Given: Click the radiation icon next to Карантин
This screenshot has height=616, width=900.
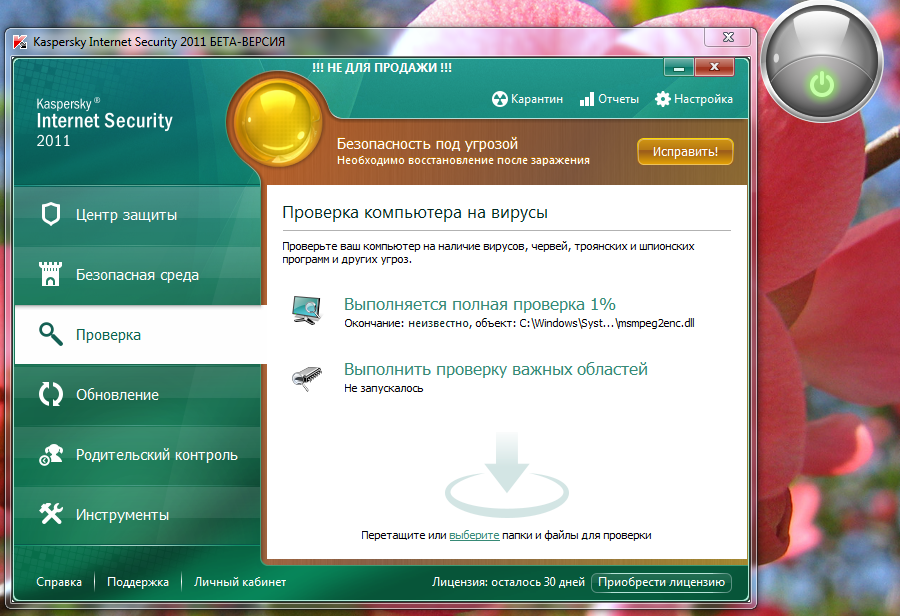Looking at the screenshot, I should pyautogui.click(x=499, y=99).
